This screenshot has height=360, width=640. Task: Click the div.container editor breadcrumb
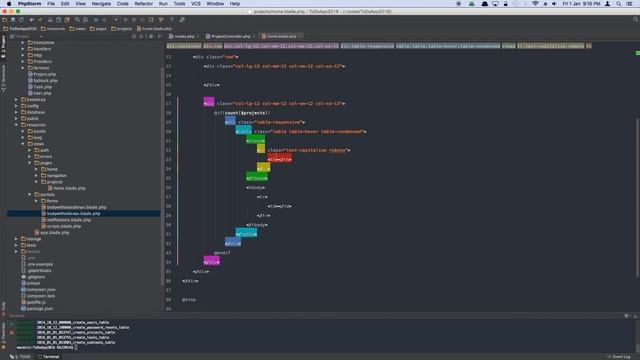coord(184,46)
